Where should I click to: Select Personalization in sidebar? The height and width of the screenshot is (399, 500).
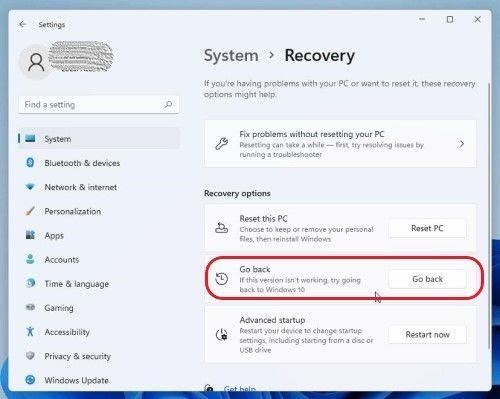(99, 211)
